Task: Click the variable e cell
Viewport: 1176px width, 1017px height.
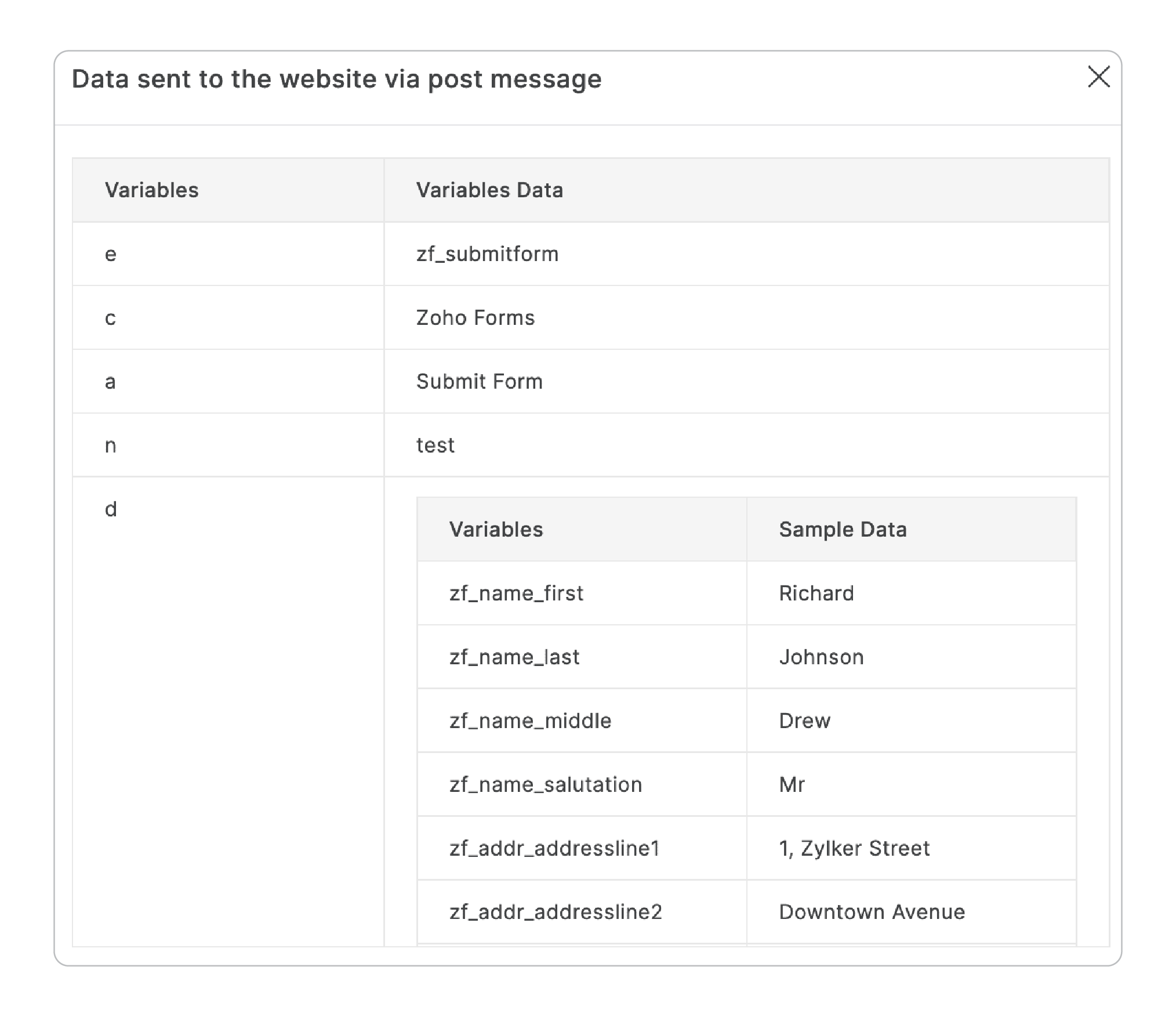Action: [110, 254]
